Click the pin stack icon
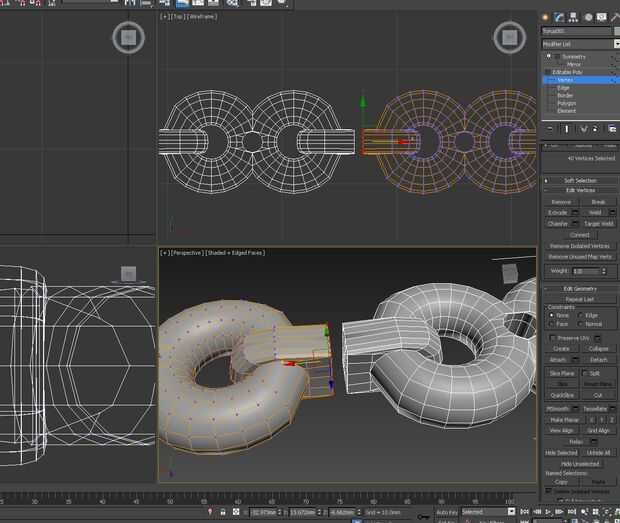Screen dimensions: 620x523 coord(548,129)
